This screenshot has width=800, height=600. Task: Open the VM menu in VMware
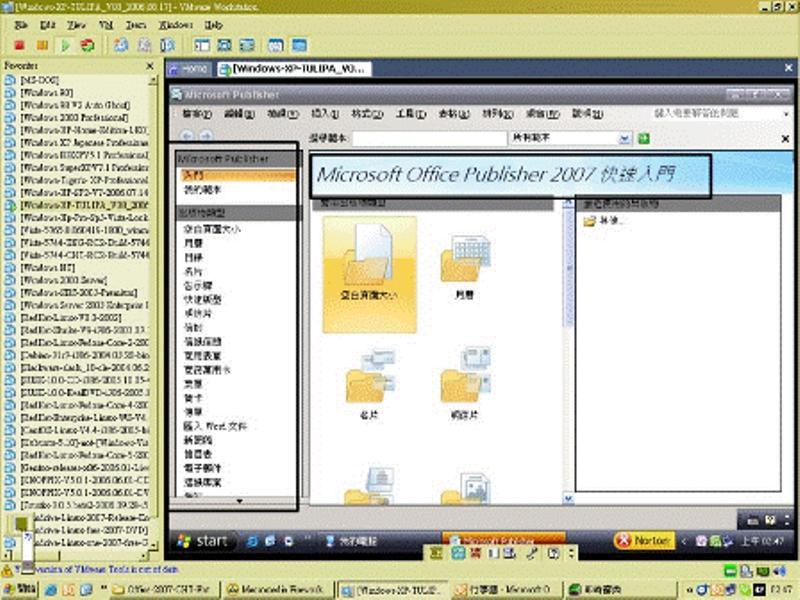106,24
